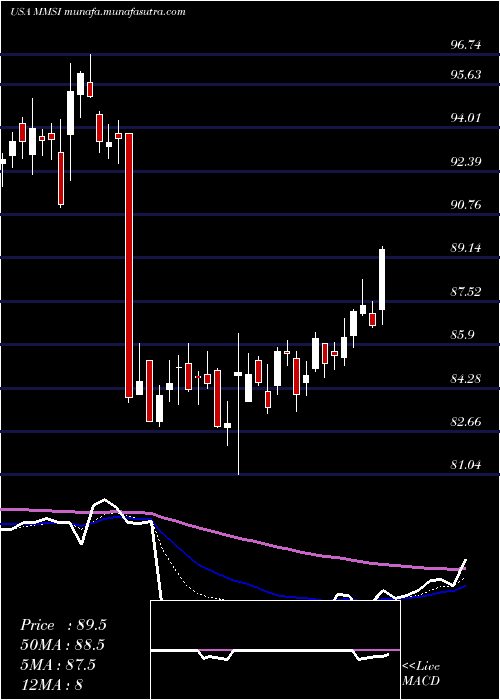Select the 81.04 price level label
The image size is (500, 700).
tap(466, 465)
